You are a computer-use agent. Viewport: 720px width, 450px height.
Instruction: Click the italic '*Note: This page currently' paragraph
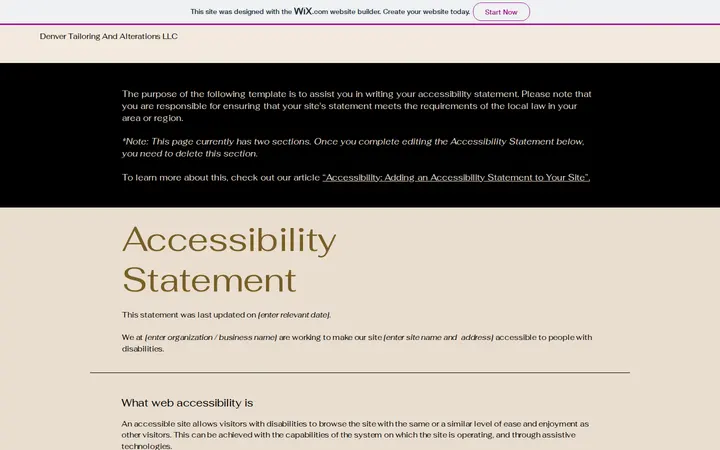click(353, 147)
